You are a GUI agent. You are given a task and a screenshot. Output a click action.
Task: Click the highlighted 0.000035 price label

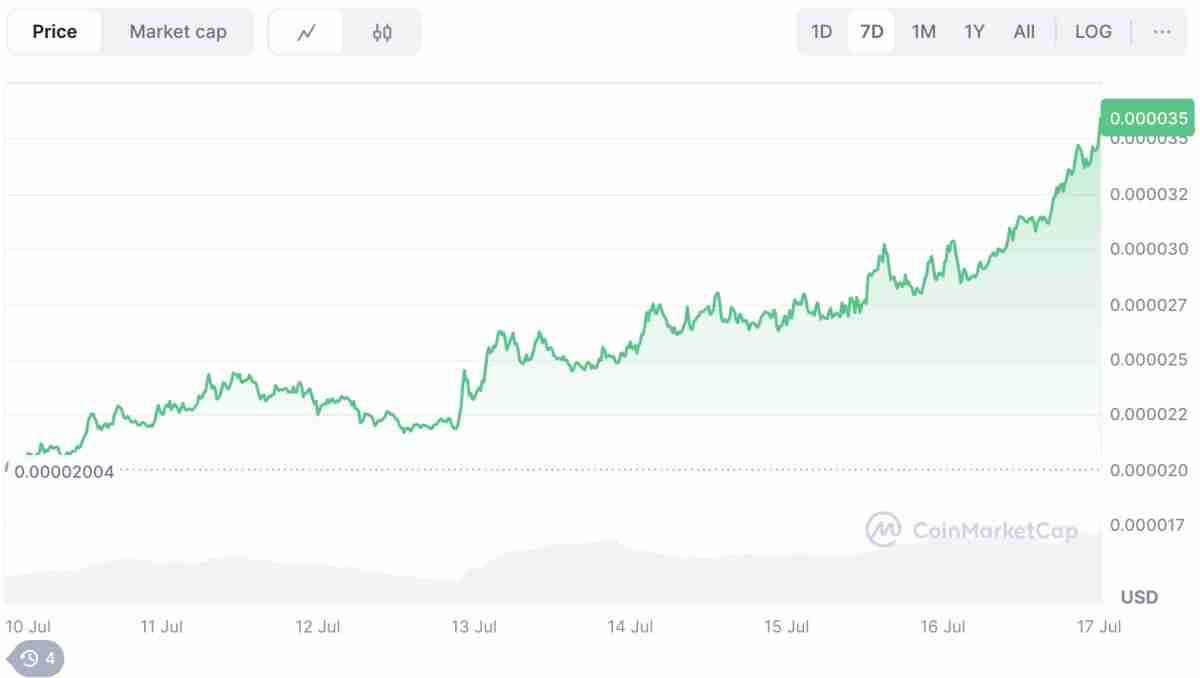pos(1148,118)
